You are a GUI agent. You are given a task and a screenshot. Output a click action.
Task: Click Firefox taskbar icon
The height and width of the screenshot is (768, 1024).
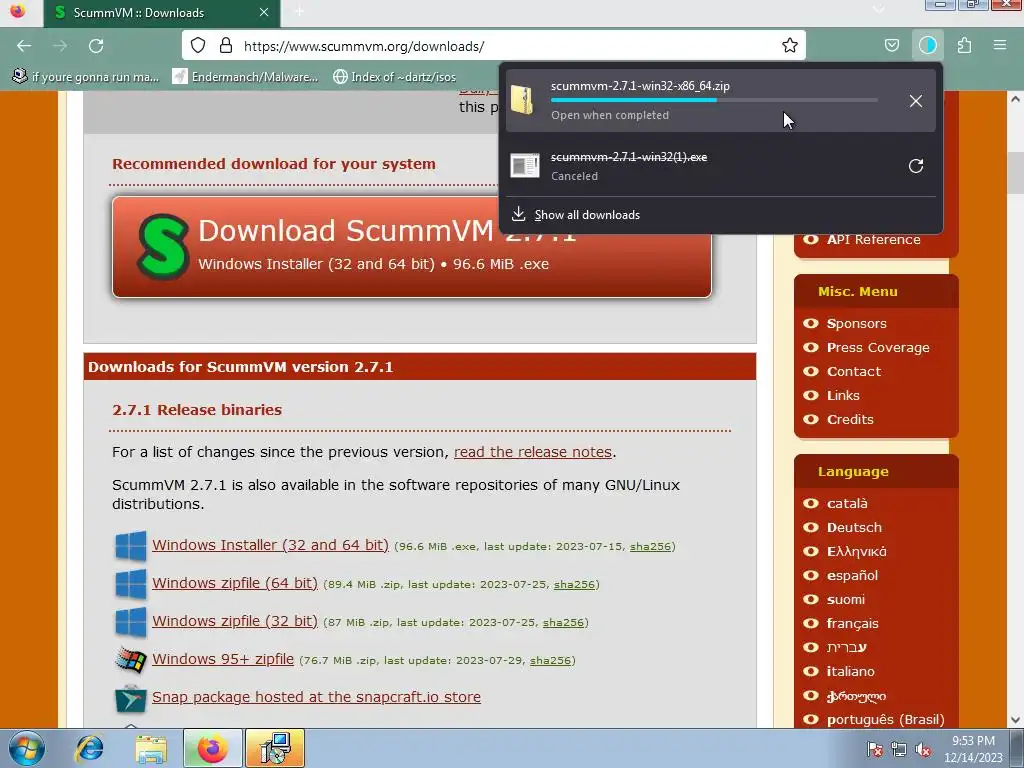tap(212, 748)
